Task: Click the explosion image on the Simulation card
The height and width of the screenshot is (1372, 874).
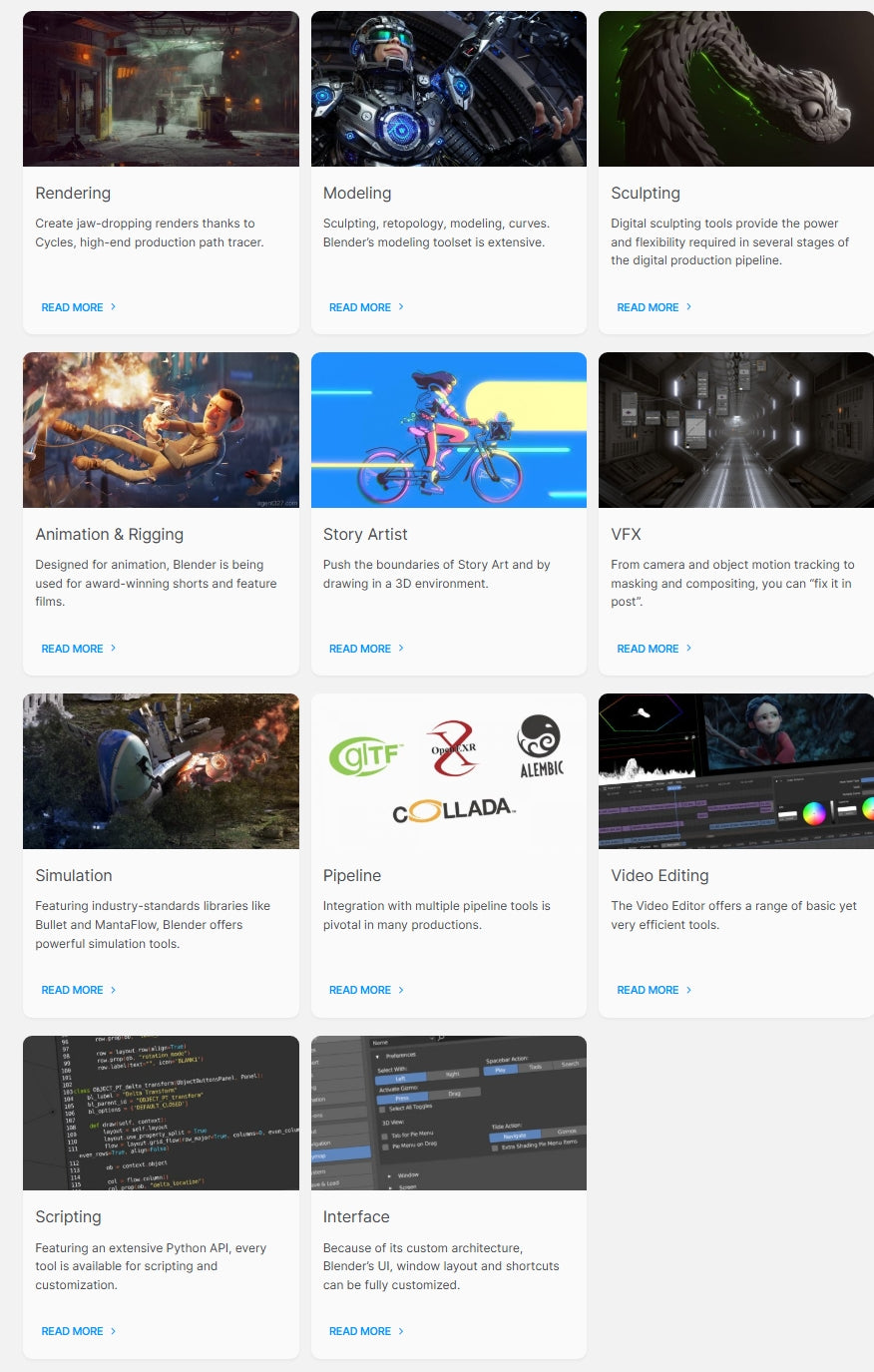Action: [x=161, y=770]
